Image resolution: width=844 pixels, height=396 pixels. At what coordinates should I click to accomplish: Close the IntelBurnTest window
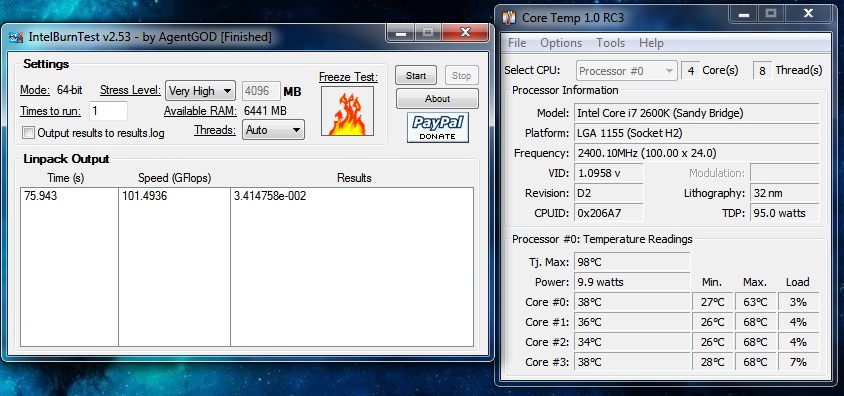pyautogui.click(x=465, y=33)
